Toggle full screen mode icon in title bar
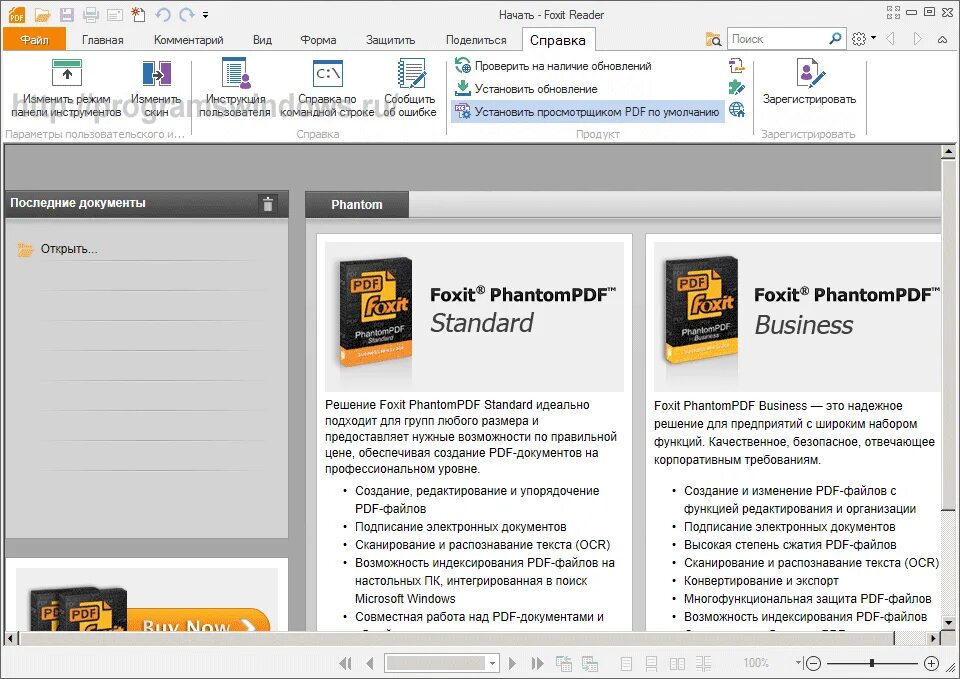 click(893, 12)
